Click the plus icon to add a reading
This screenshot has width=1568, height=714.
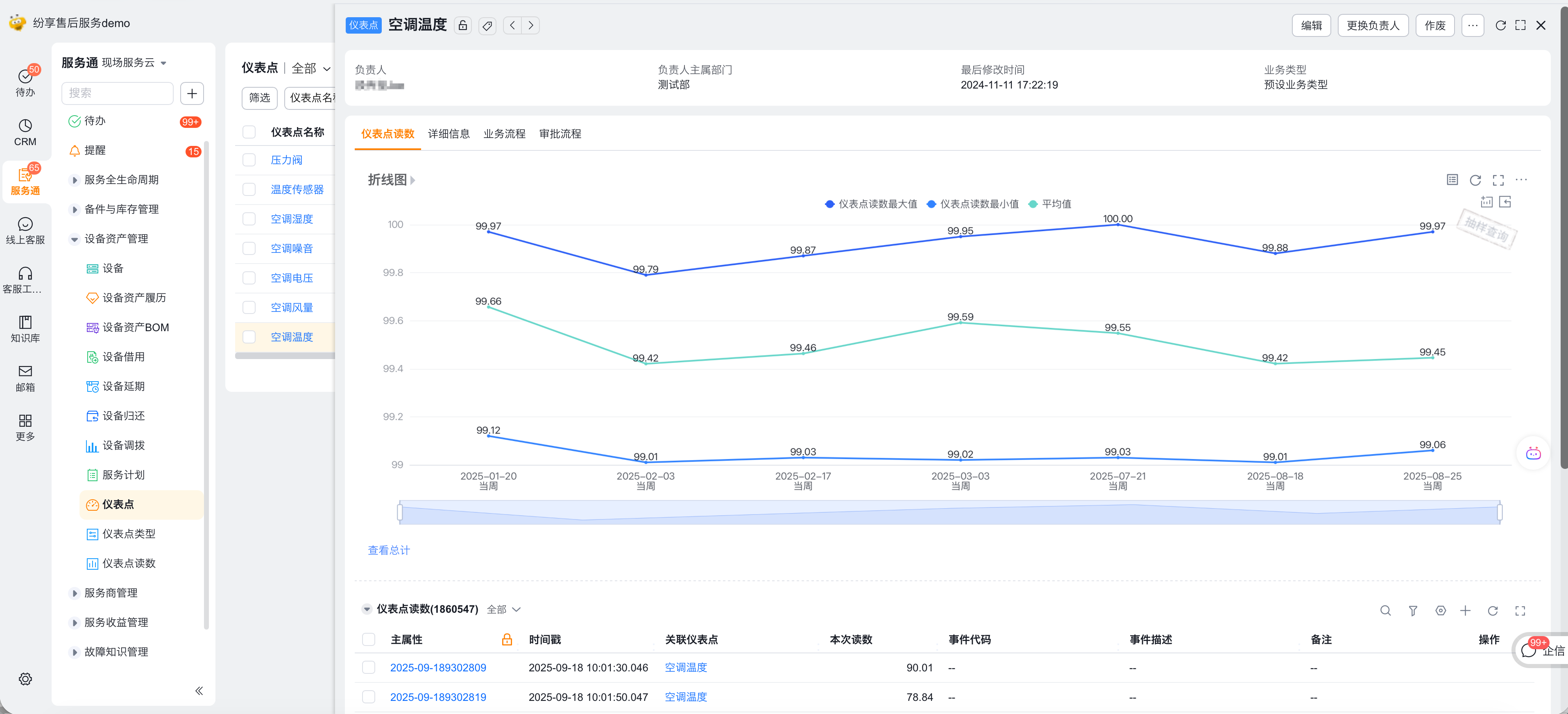pos(1465,610)
